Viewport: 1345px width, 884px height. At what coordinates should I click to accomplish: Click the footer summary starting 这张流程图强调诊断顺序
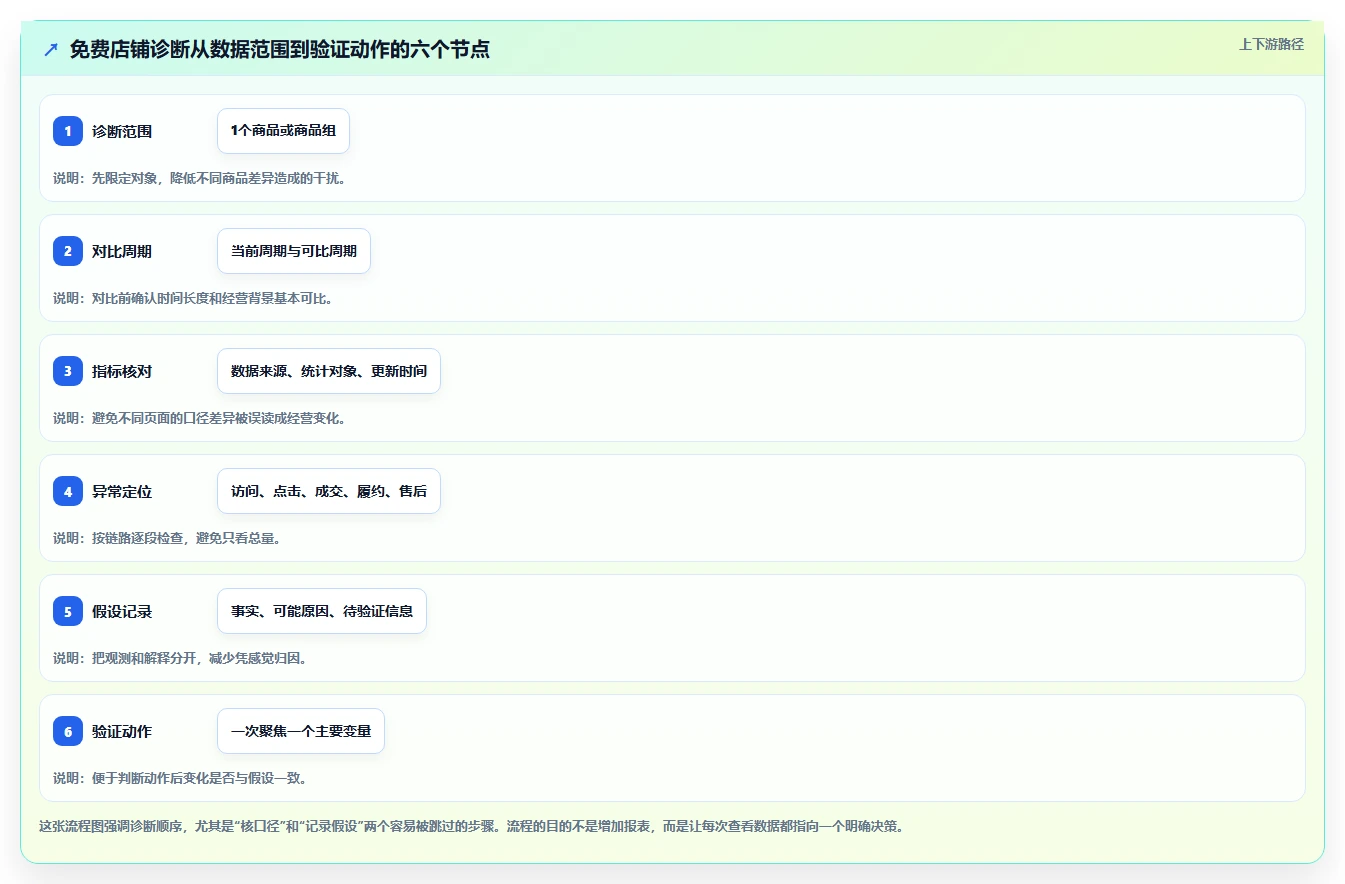click(471, 827)
